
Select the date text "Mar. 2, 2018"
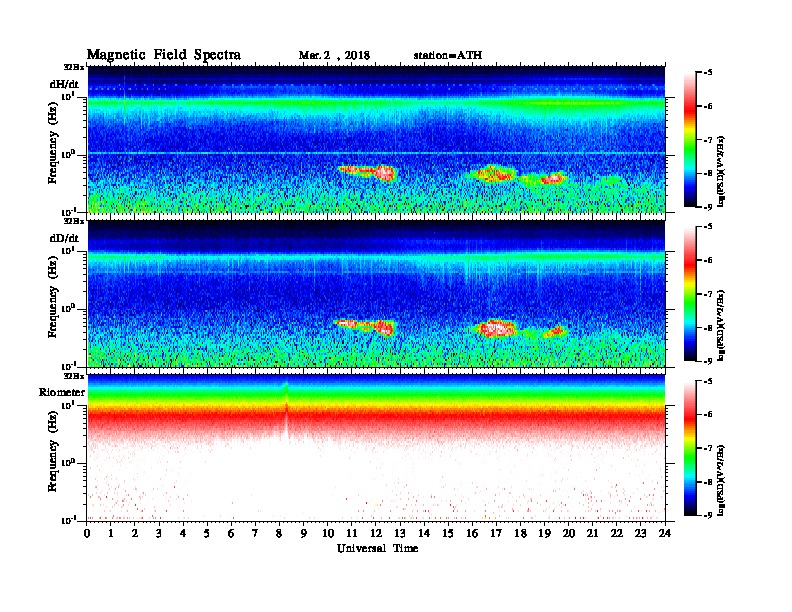tap(334, 56)
